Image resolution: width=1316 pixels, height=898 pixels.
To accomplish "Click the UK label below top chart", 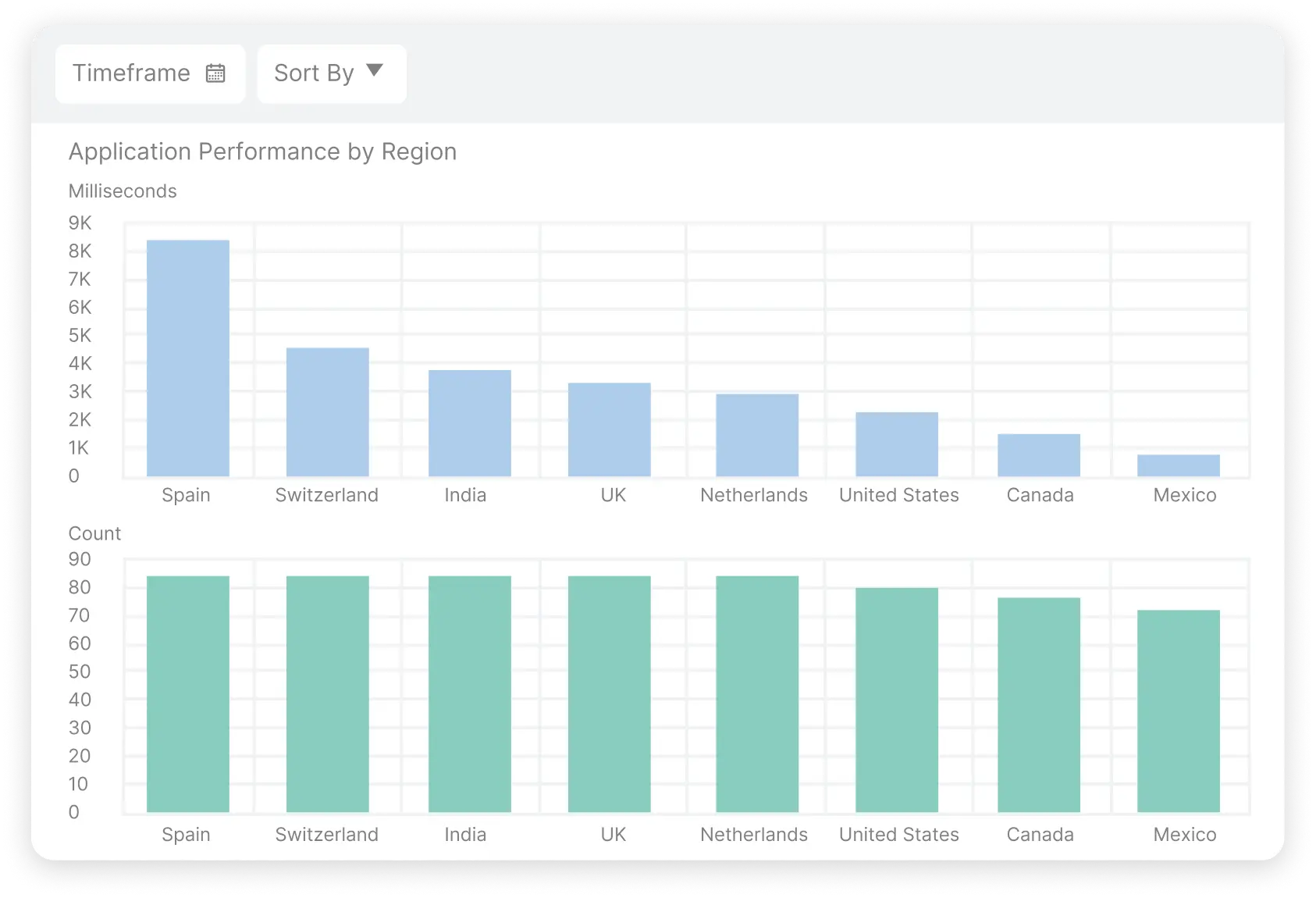I will (612, 494).
